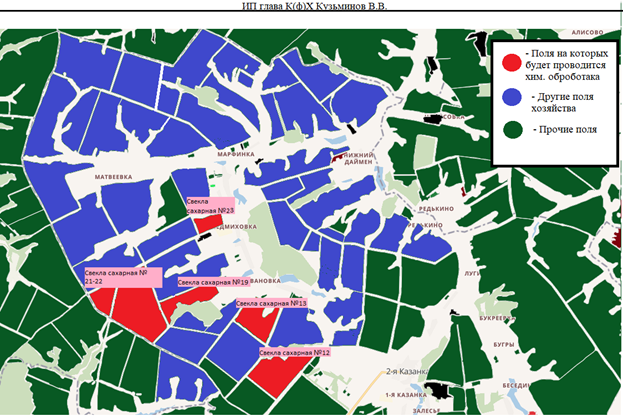
Task: Click the 'Свекла сахарная №19' field label
Action: click(x=212, y=283)
